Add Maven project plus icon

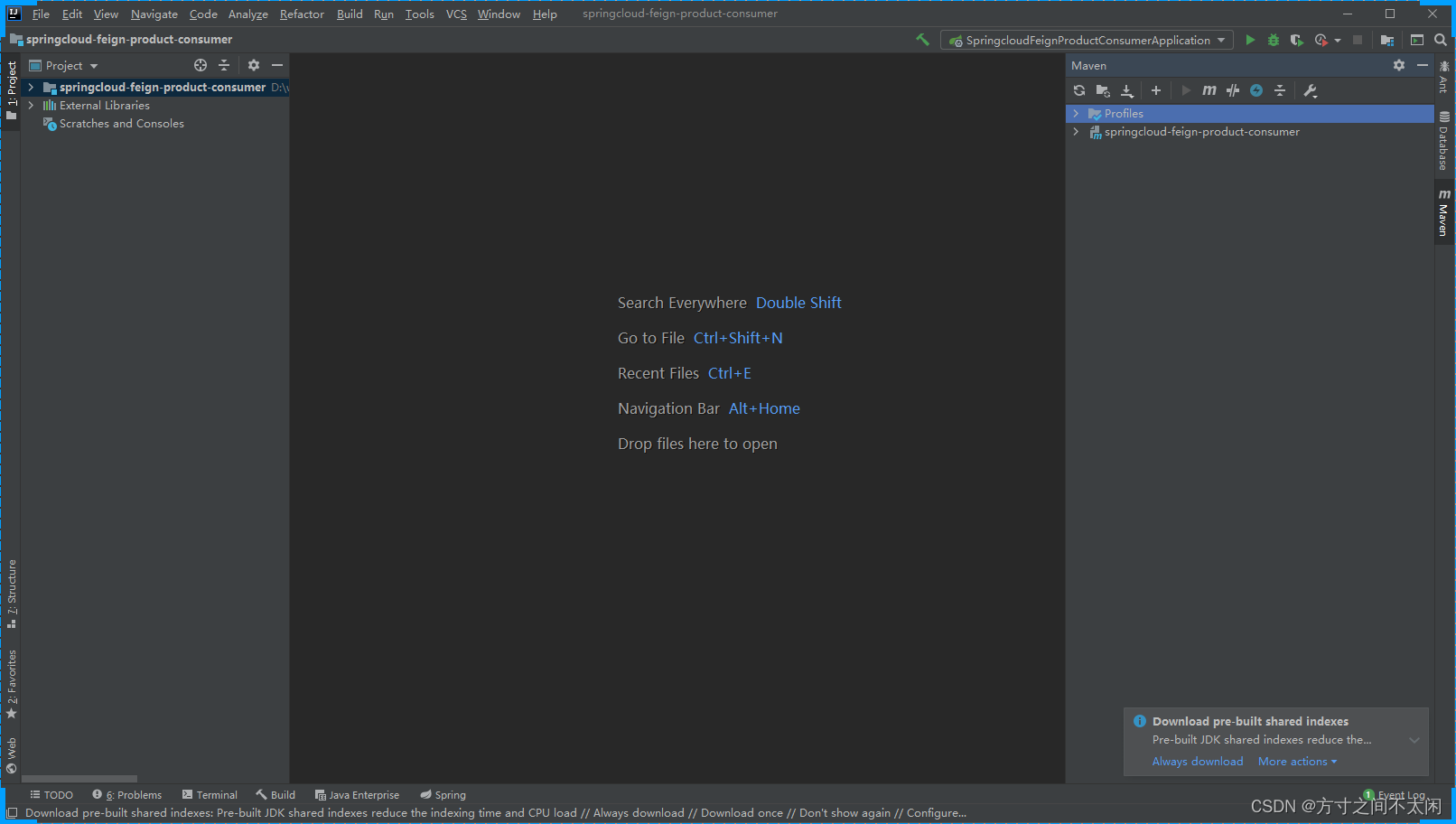1156,90
